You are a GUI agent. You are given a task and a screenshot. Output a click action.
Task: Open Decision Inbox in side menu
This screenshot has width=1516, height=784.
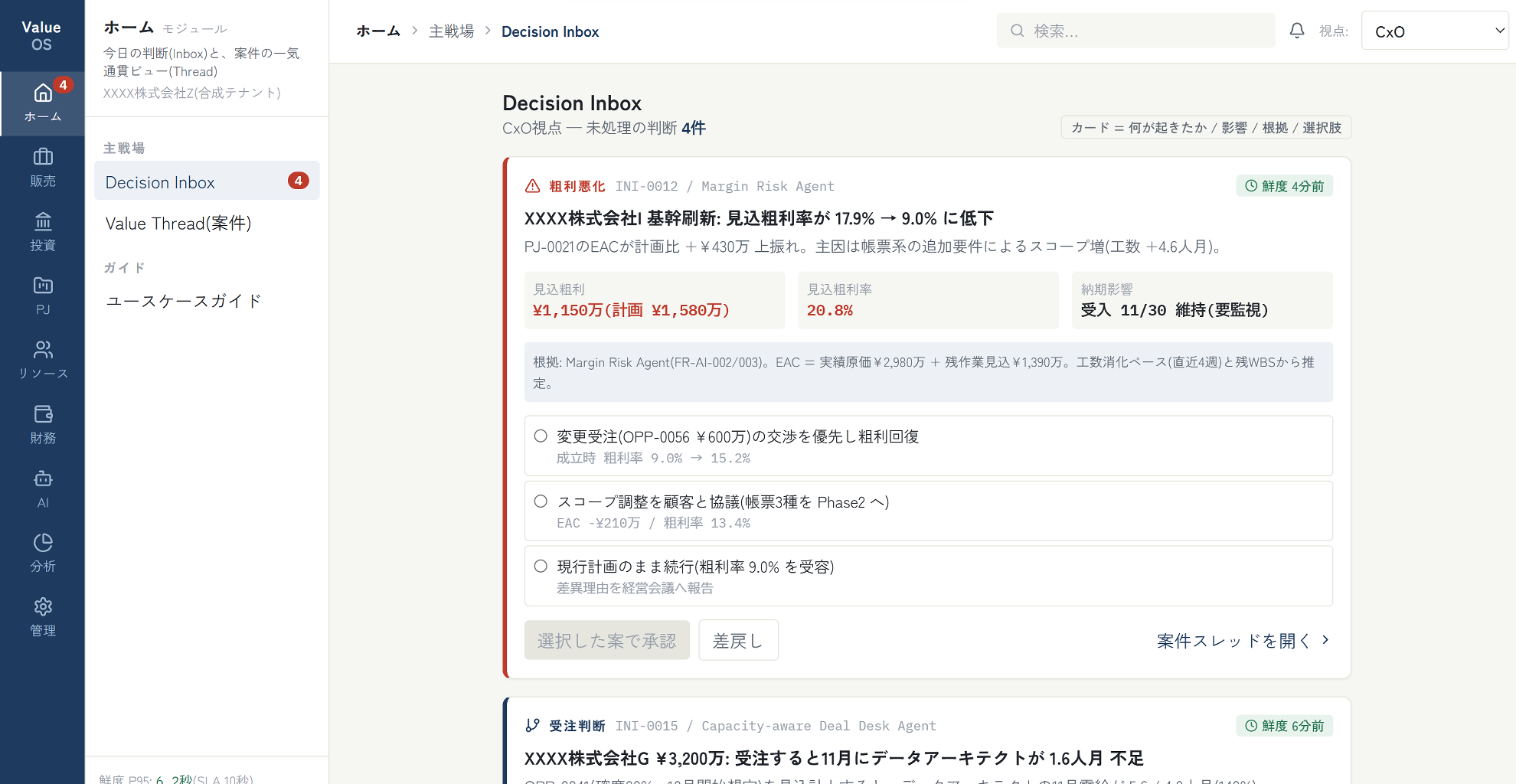click(x=207, y=181)
